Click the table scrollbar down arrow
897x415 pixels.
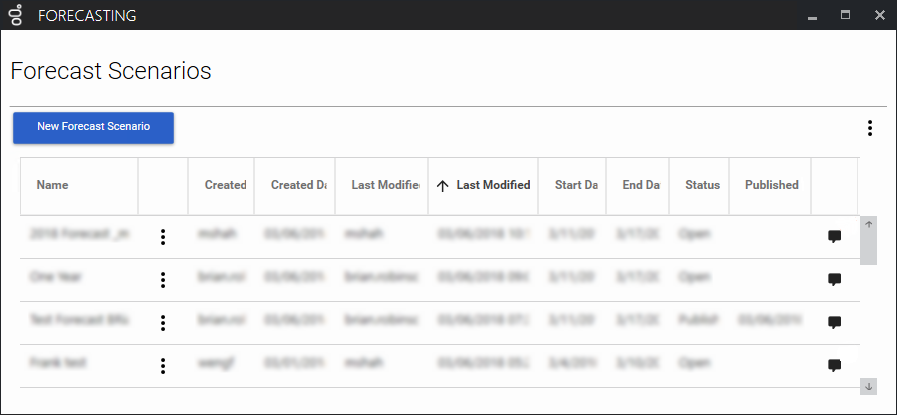point(868,387)
